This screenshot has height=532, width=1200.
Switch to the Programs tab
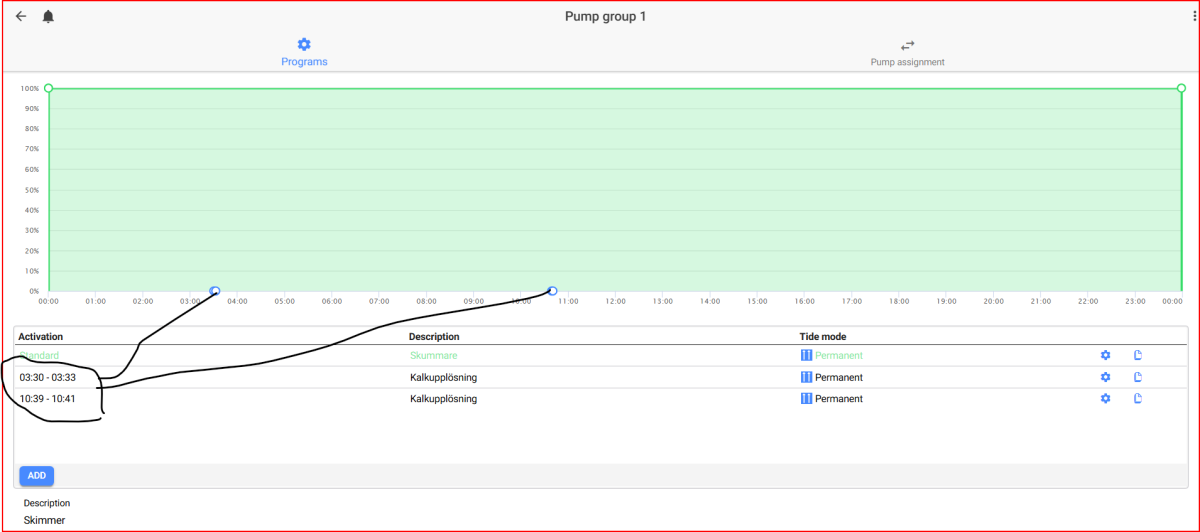pos(304,52)
